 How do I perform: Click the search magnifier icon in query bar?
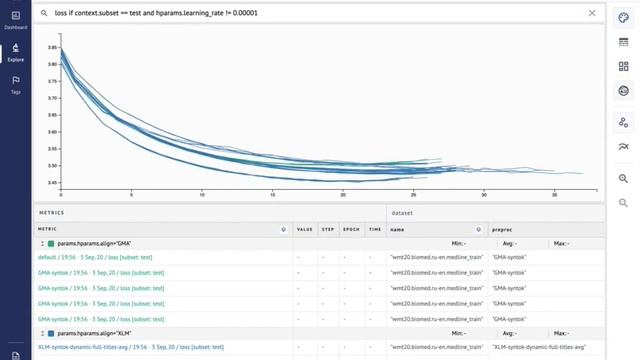pyautogui.click(x=44, y=13)
